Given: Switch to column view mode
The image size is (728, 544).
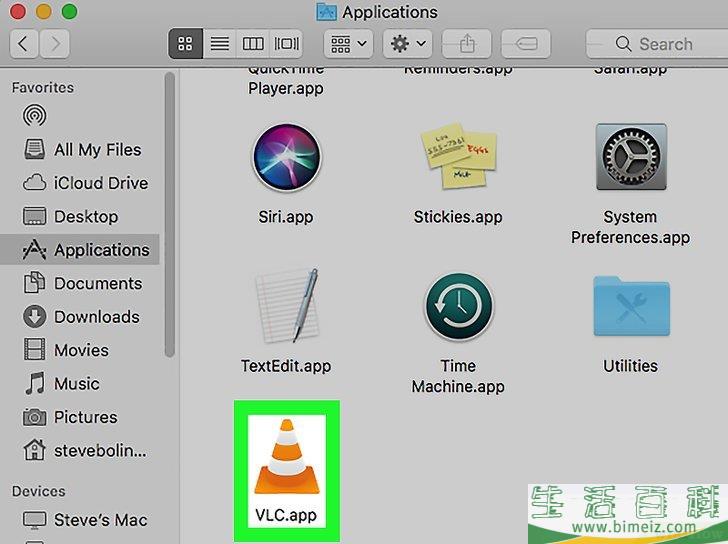Looking at the screenshot, I should [x=253, y=44].
